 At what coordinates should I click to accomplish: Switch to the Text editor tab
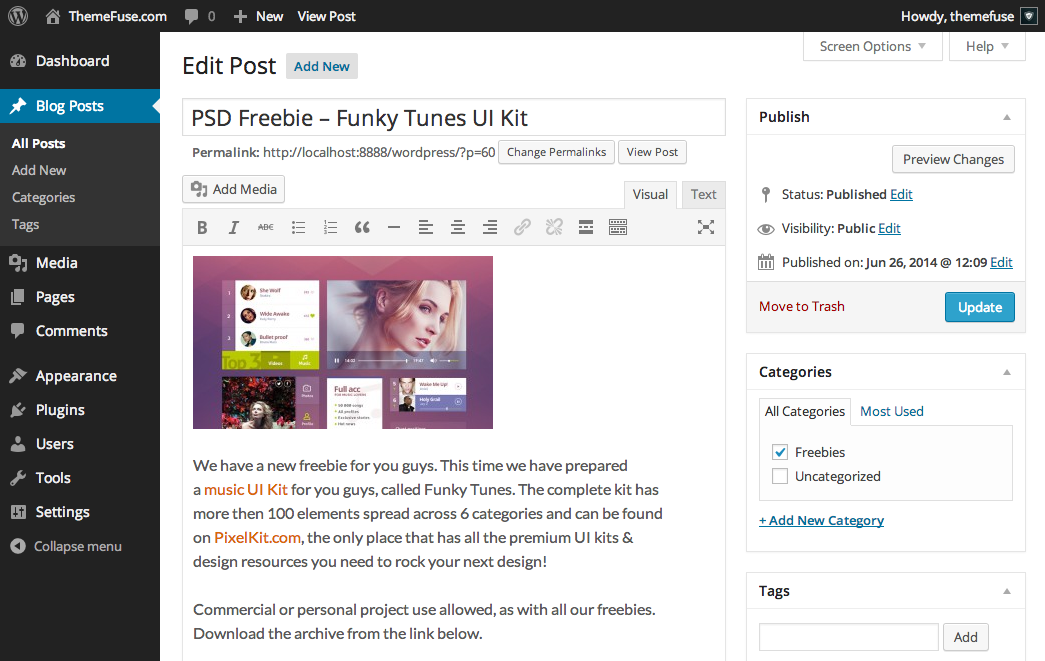coord(703,195)
